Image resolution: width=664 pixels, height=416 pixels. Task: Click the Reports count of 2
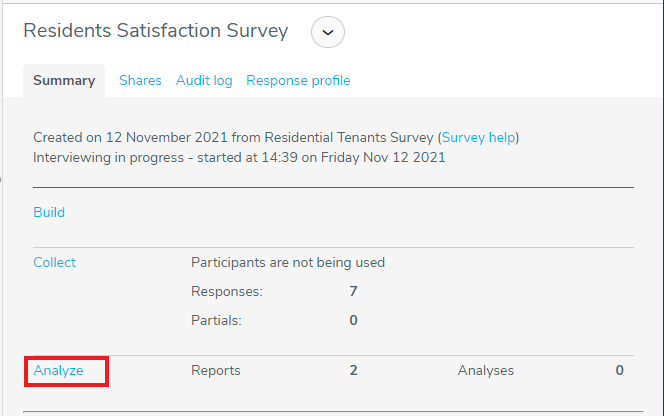pos(354,371)
